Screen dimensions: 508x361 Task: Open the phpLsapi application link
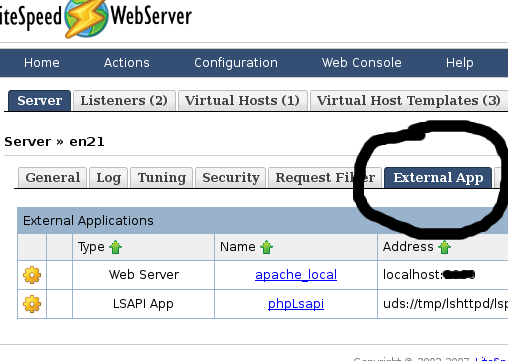click(x=296, y=304)
